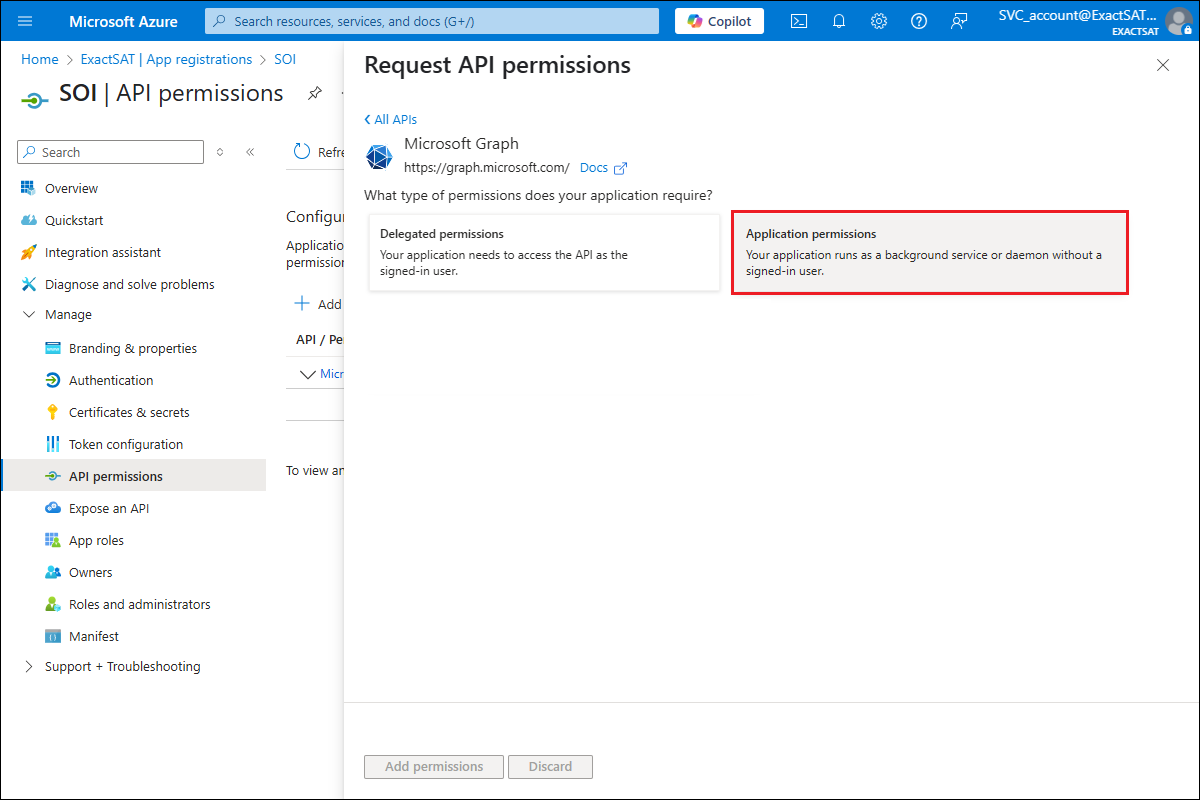
Task: Select the Delegated permissions card
Action: (544, 252)
